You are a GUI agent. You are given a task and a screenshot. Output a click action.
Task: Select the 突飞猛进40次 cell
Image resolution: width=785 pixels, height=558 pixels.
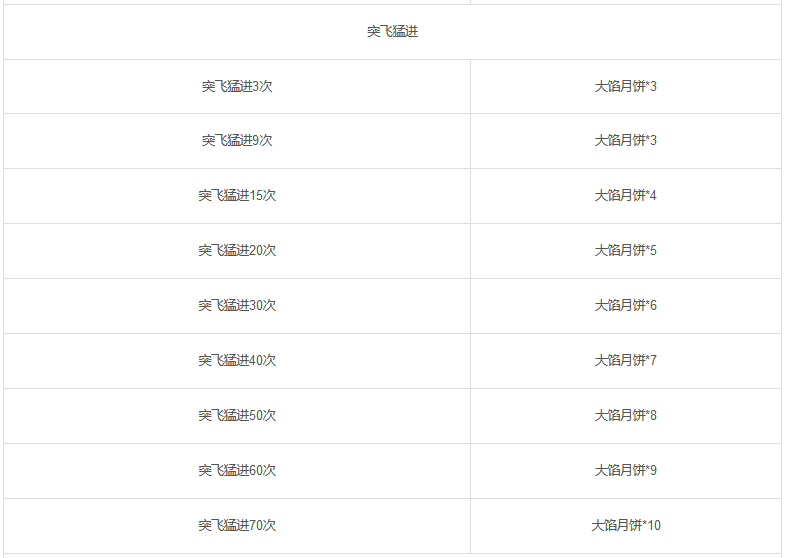[237, 360]
